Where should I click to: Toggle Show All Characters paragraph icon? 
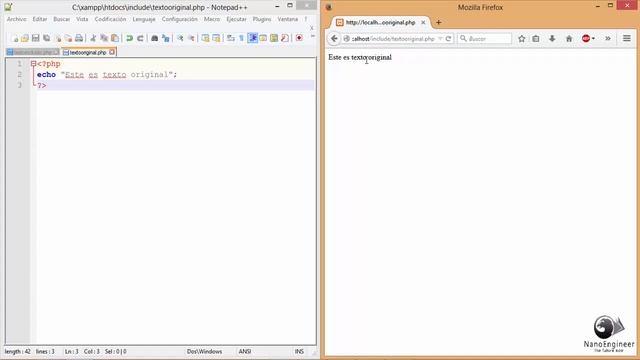pyautogui.click(x=242, y=38)
